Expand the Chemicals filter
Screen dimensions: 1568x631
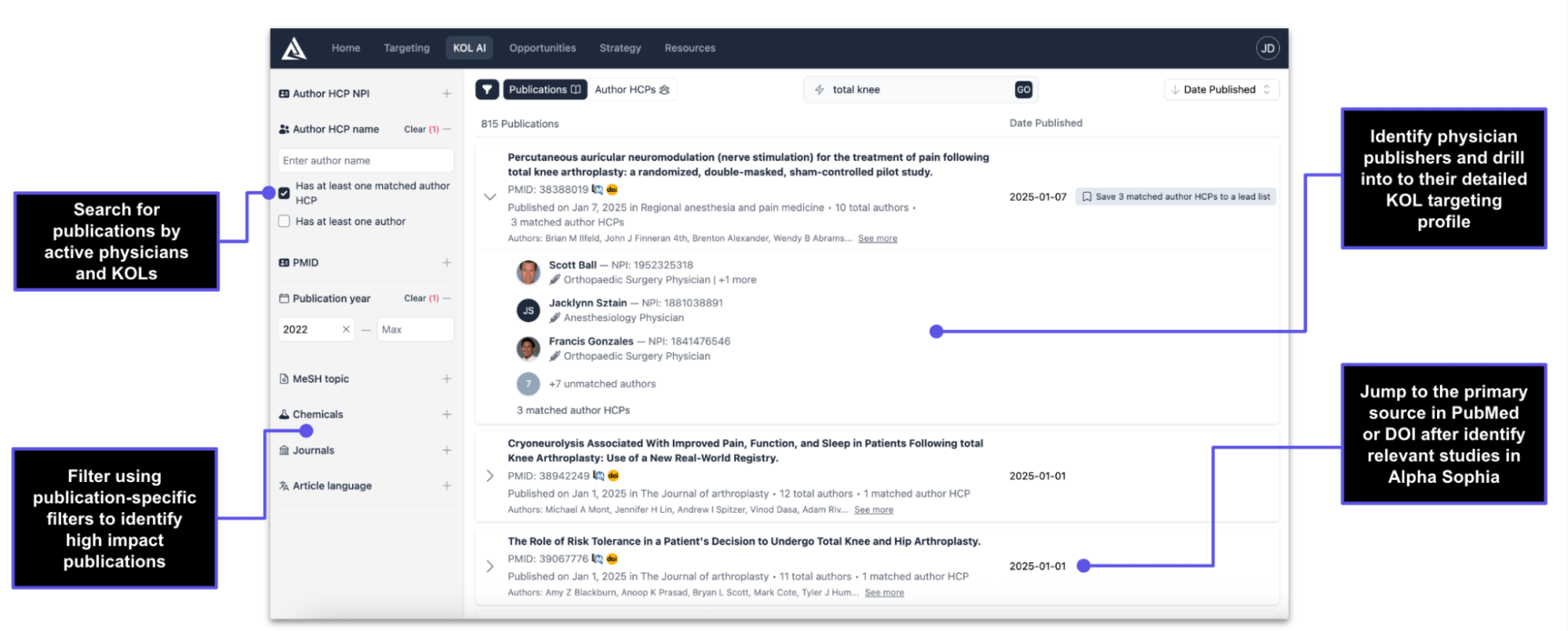tap(446, 415)
